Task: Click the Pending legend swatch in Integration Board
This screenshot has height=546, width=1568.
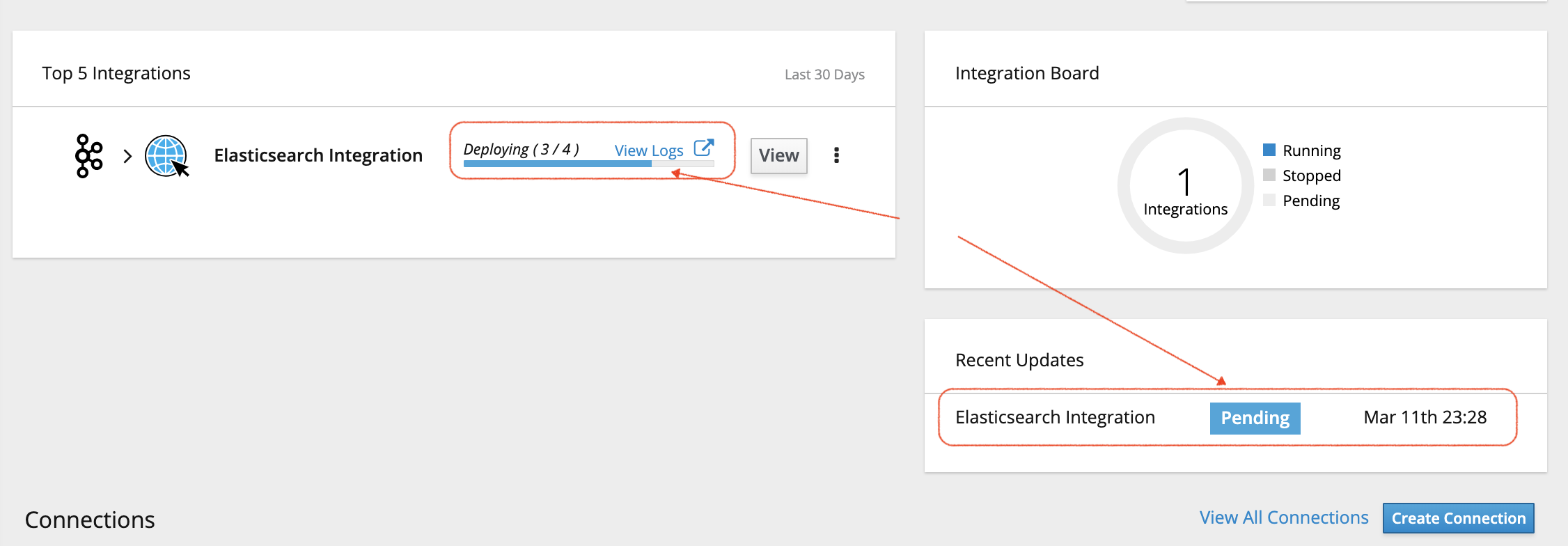Action: [x=1269, y=200]
